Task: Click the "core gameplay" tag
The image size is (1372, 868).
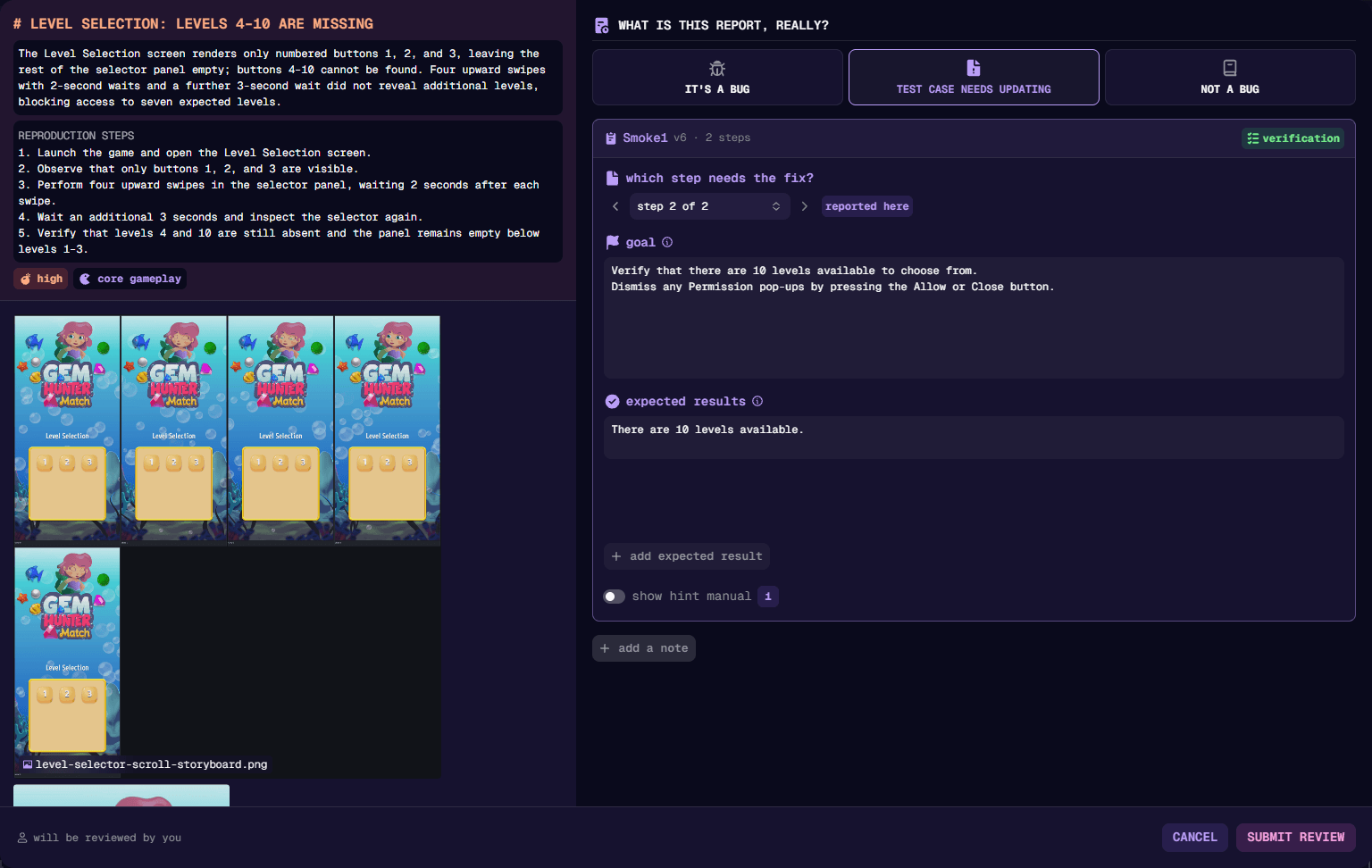Action: 130,279
